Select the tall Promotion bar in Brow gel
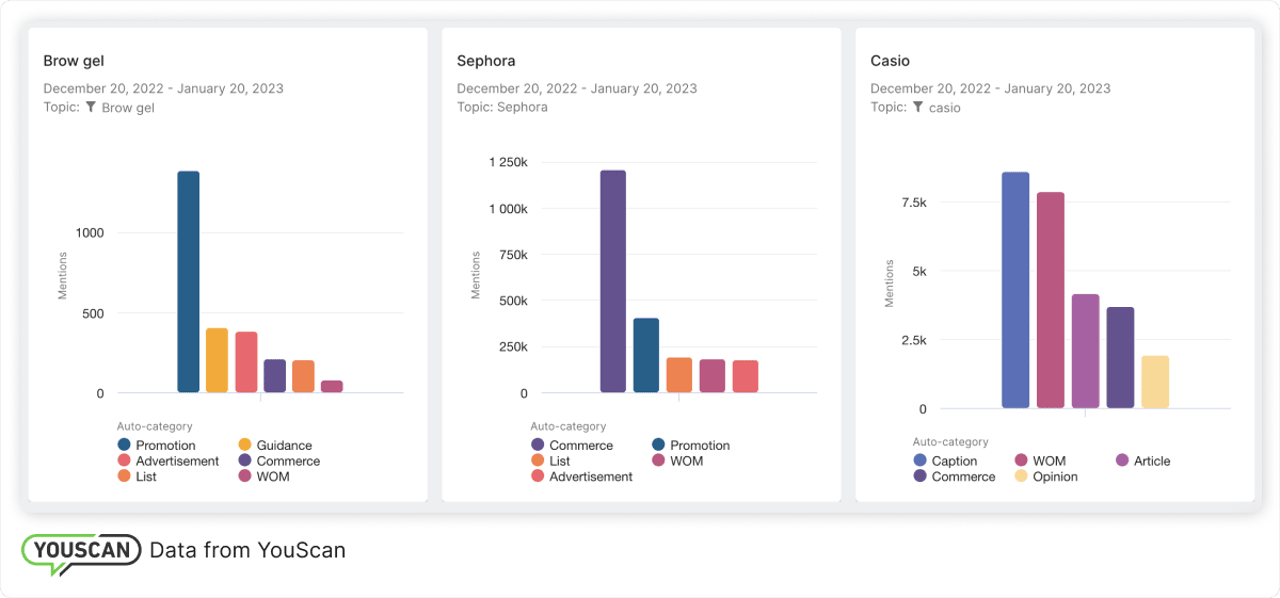The image size is (1280, 598). tap(188, 282)
